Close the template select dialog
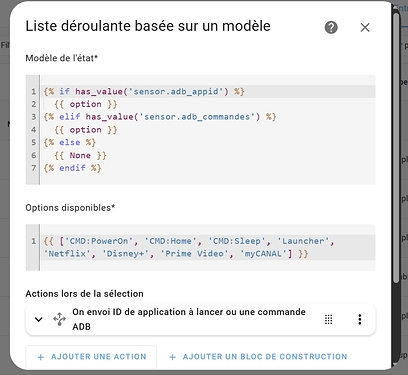 tap(365, 27)
